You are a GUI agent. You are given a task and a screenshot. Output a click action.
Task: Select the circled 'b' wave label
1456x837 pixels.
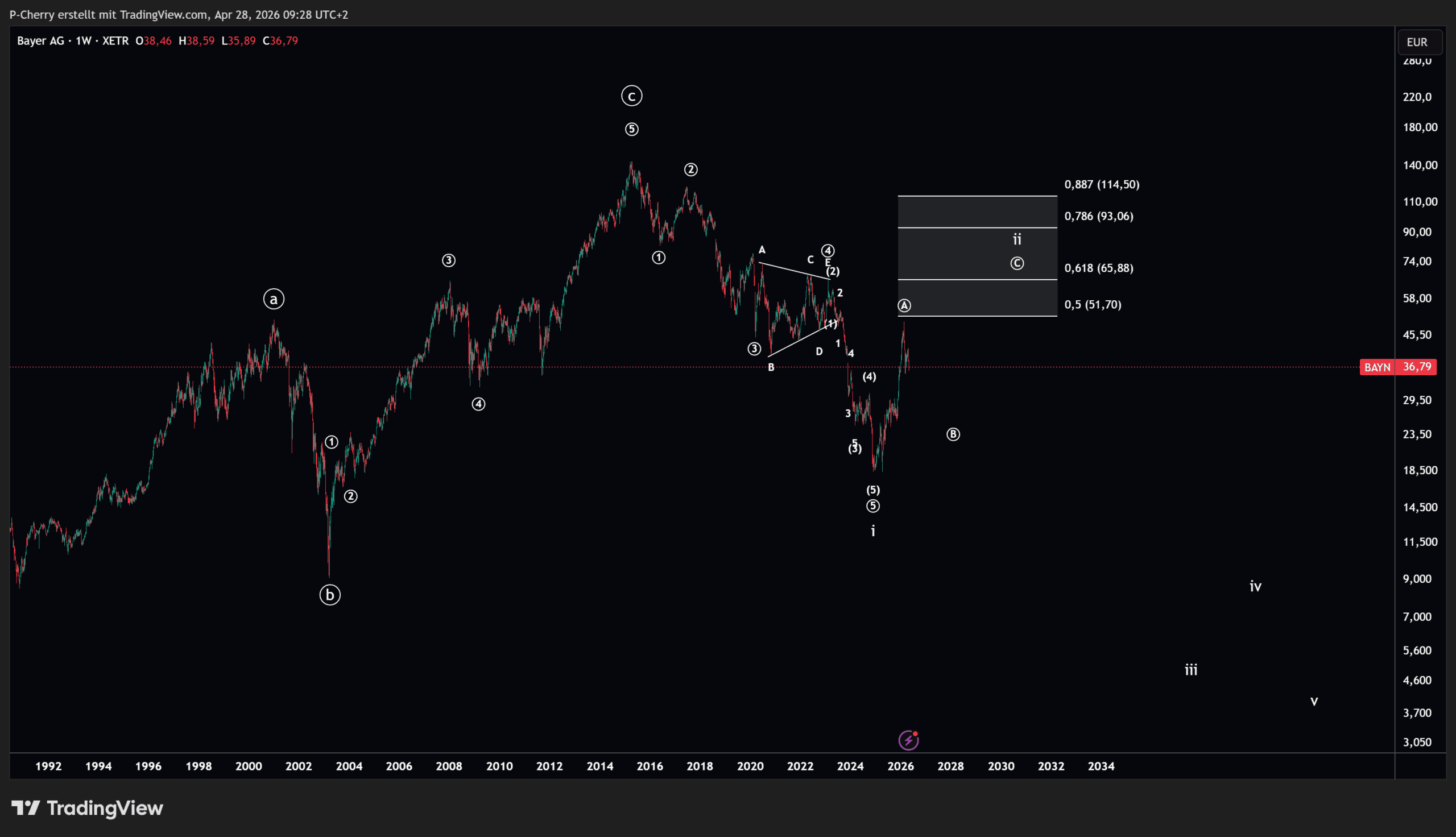coord(330,595)
